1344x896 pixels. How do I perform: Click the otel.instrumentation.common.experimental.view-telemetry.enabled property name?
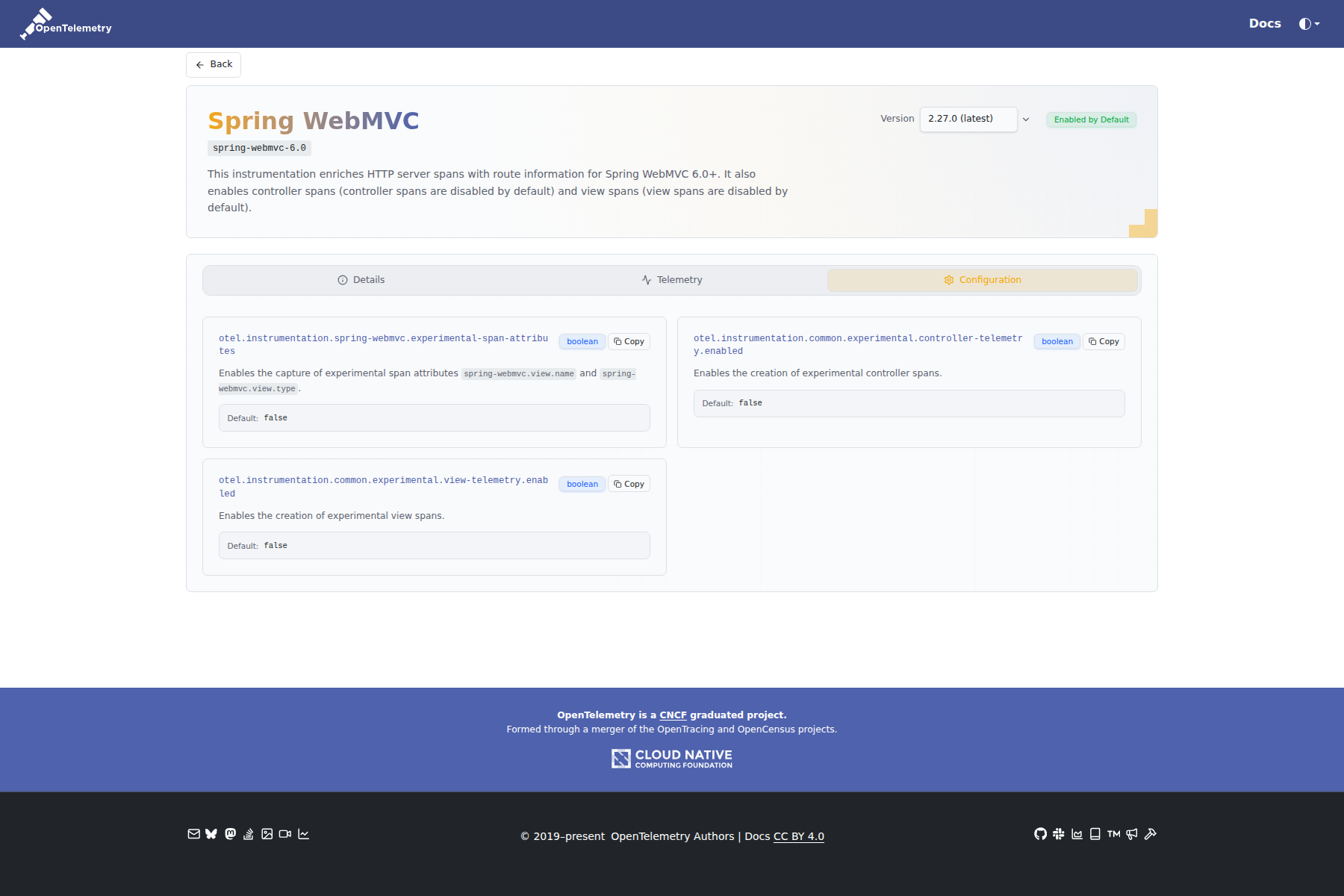click(383, 487)
